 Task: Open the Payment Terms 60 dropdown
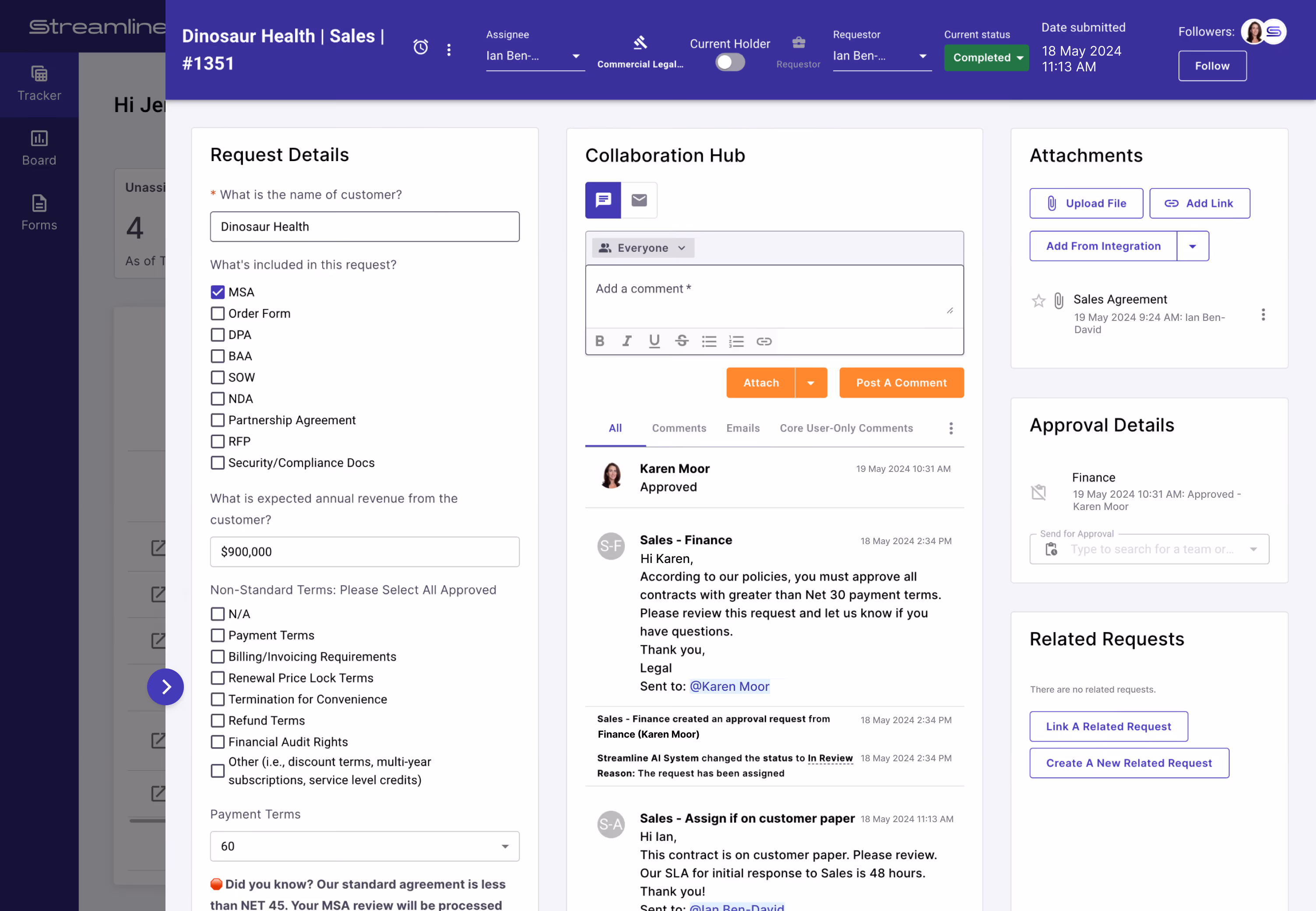click(365, 847)
